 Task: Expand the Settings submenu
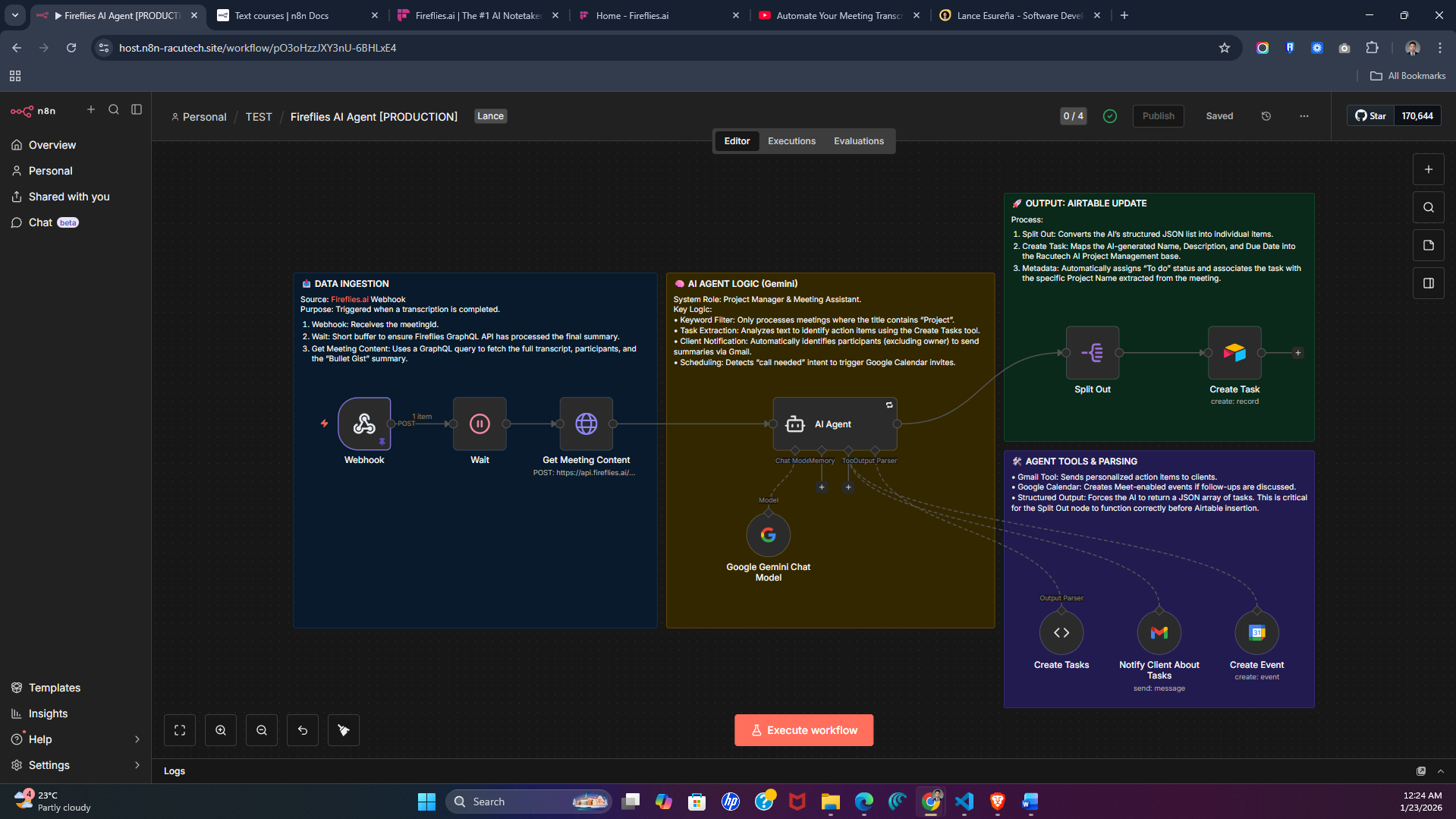coord(137,765)
